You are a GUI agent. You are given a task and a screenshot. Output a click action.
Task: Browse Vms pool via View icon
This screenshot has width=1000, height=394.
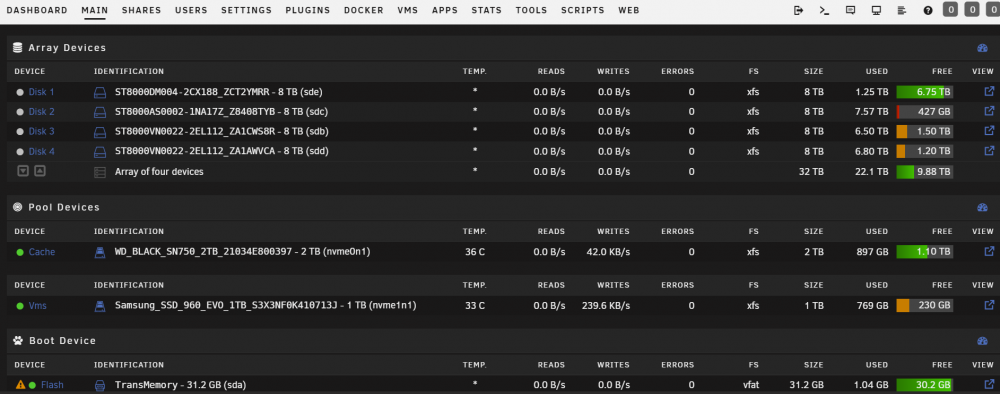[x=989, y=305]
